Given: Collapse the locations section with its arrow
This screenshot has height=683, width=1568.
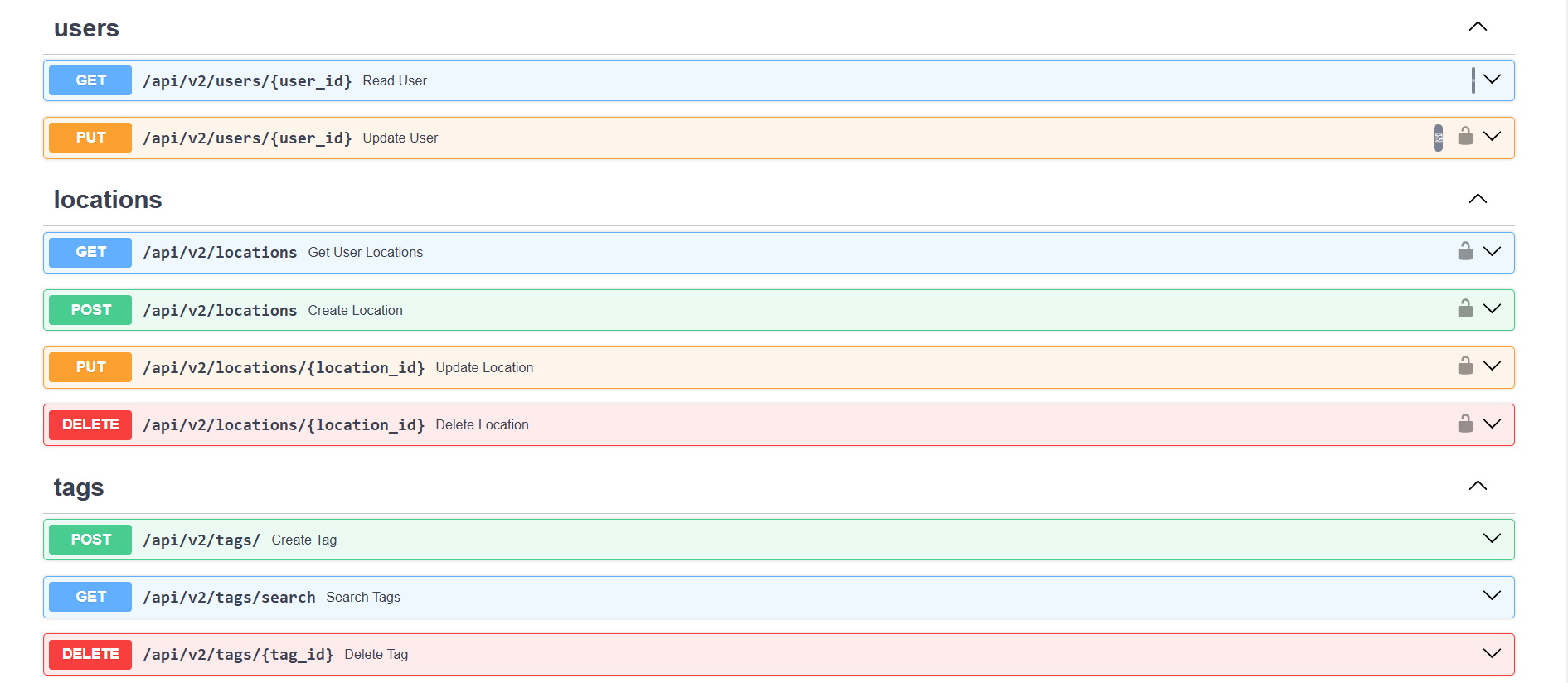Looking at the screenshot, I should tap(1478, 199).
